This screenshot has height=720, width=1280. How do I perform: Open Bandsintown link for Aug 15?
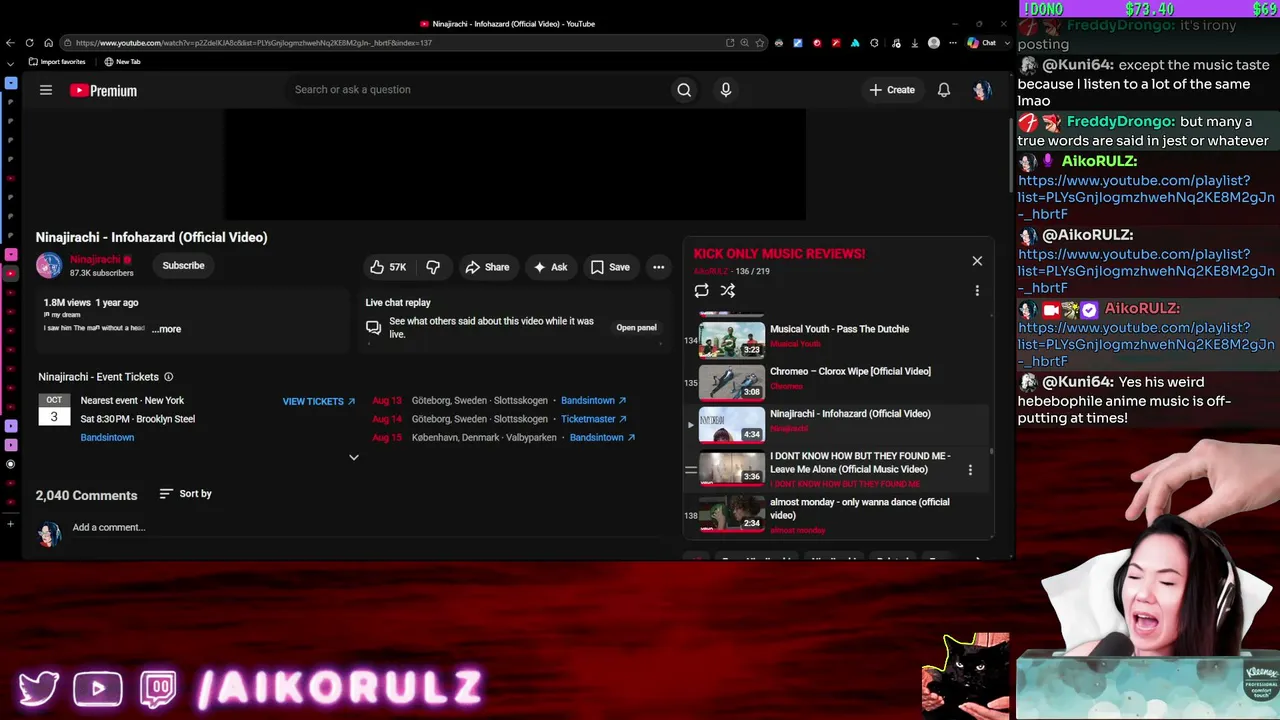[x=602, y=437]
